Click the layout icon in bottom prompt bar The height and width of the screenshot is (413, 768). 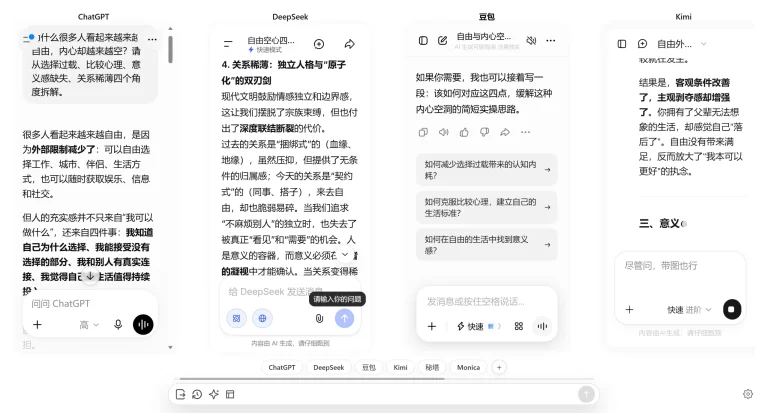coord(230,394)
